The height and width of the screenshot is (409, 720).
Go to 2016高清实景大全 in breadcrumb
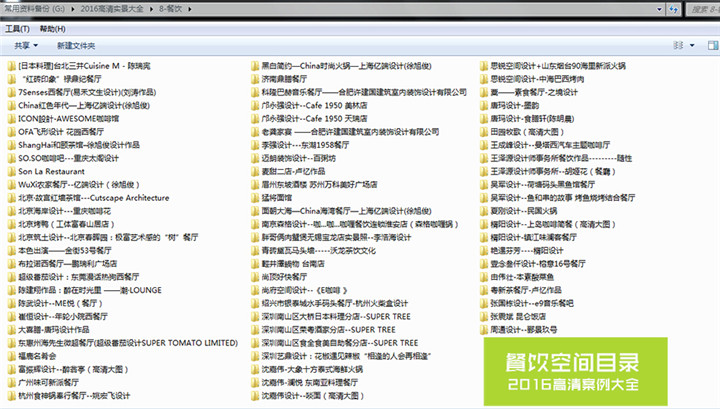coord(112,9)
